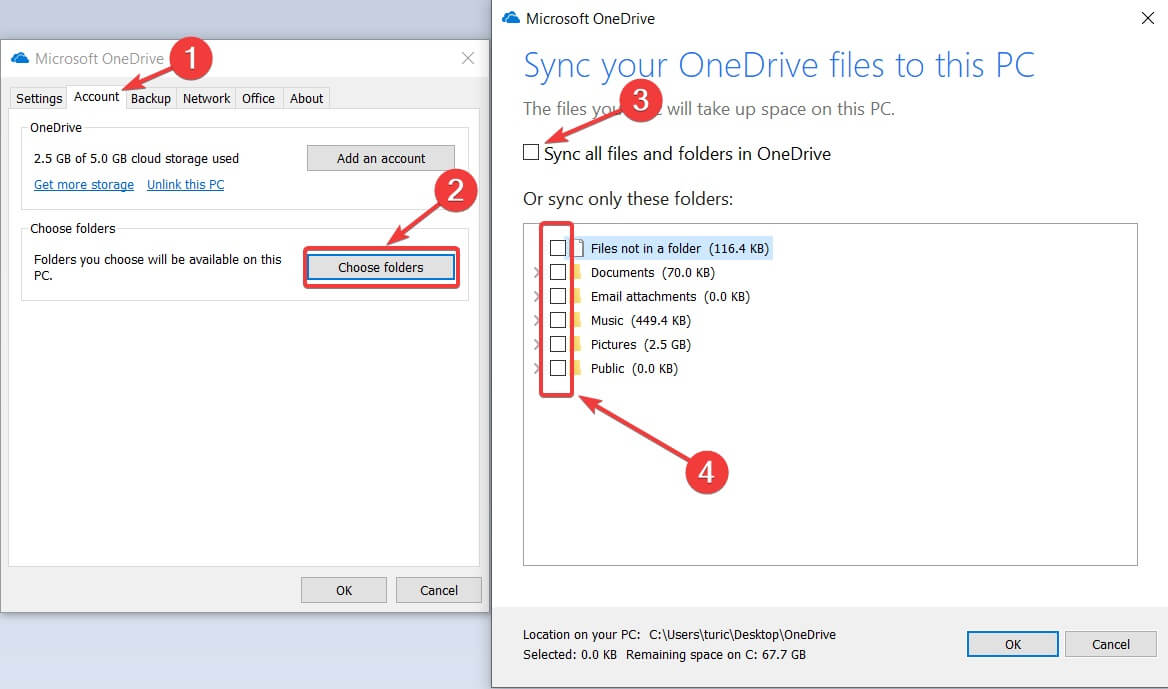
Task: Tick the Email attachments checkbox
Action: [x=558, y=296]
